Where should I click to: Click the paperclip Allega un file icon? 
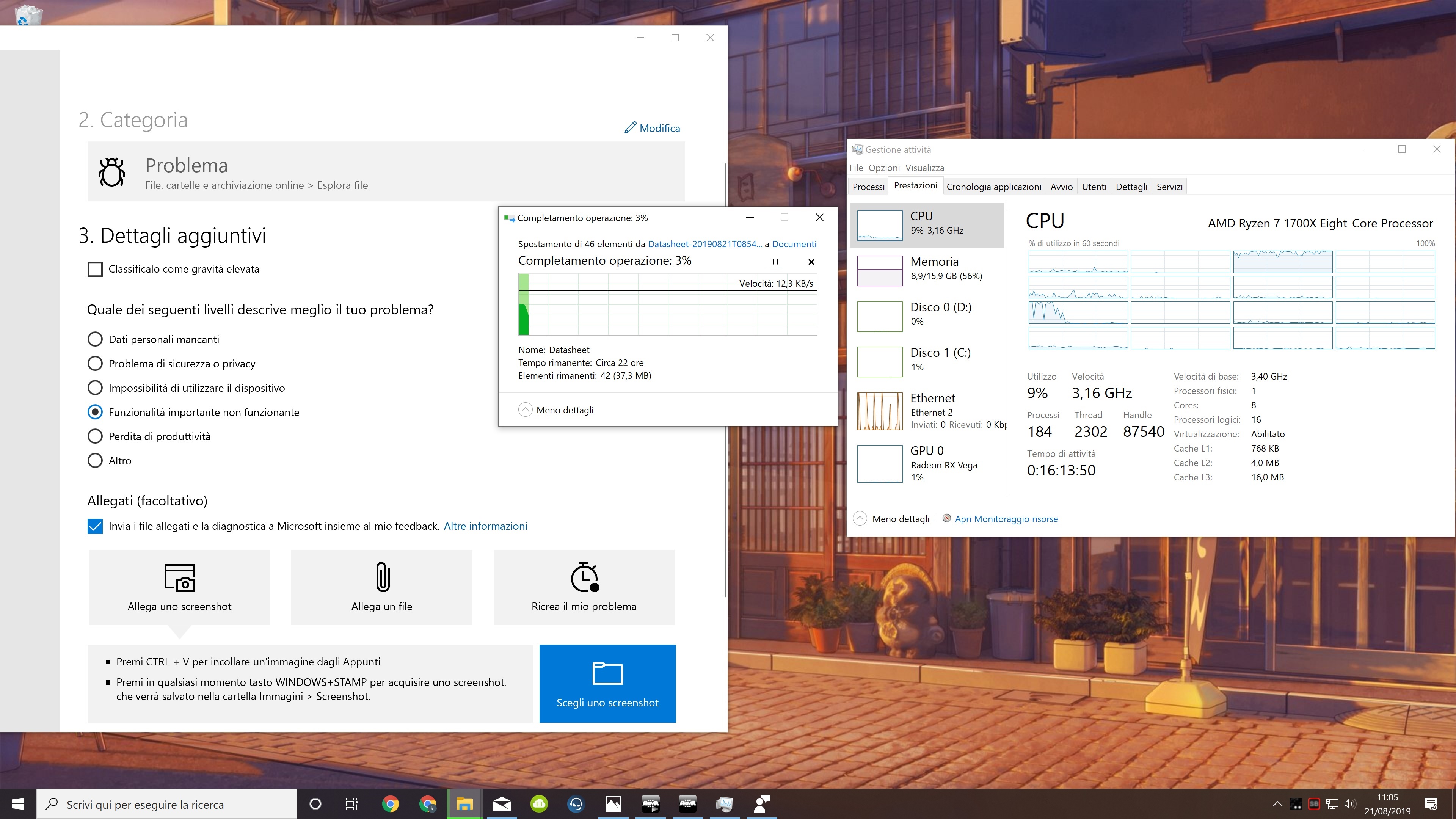(383, 576)
